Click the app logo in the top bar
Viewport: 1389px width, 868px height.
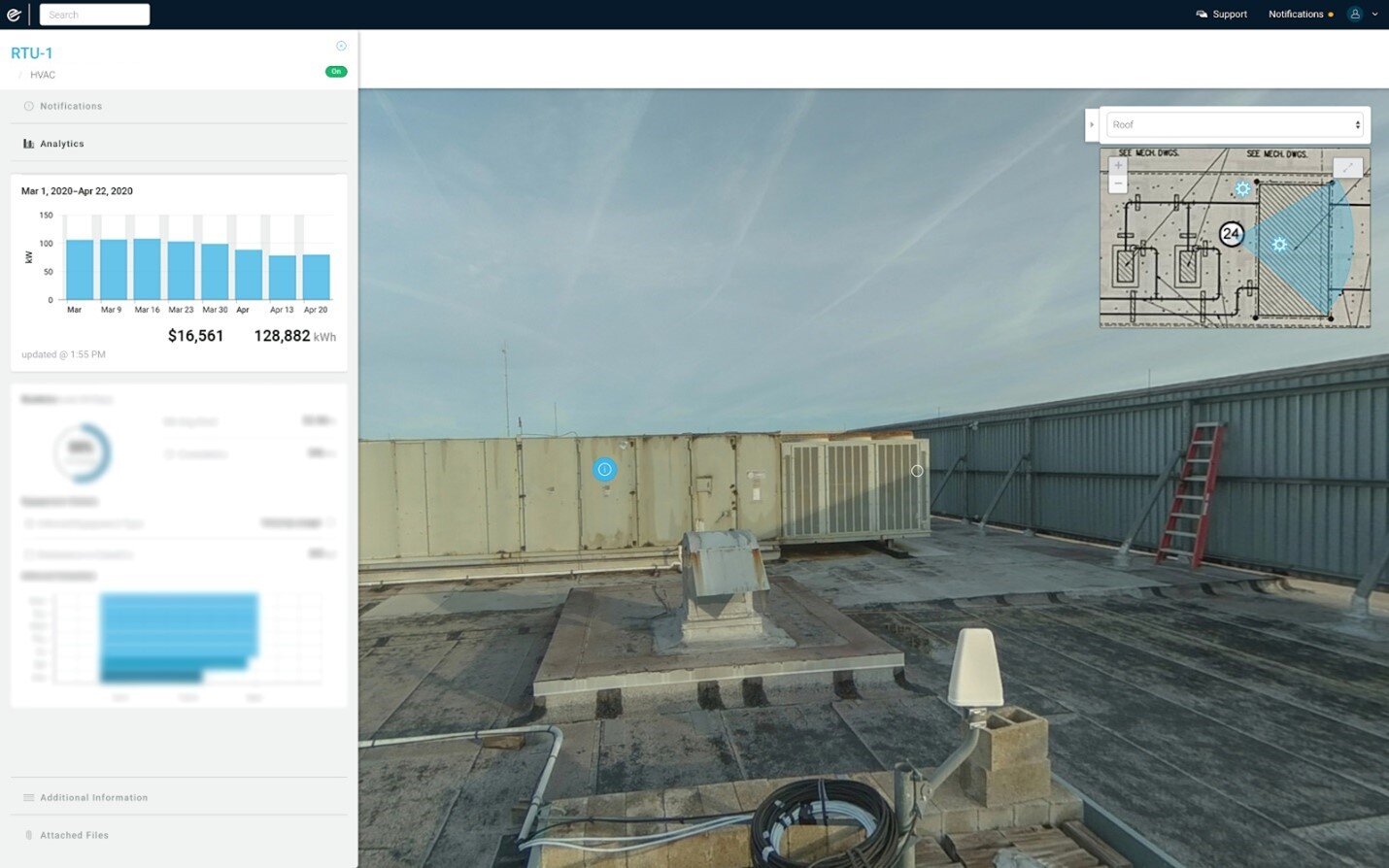coord(14,15)
